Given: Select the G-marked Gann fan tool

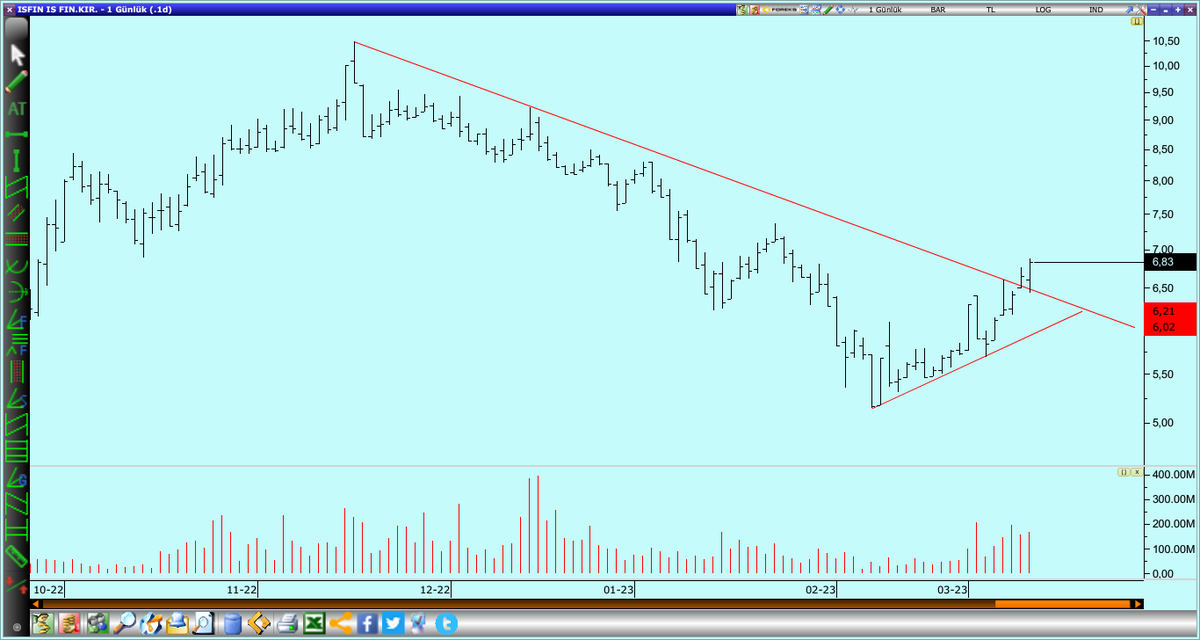Looking at the screenshot, I should click(17, 476).
